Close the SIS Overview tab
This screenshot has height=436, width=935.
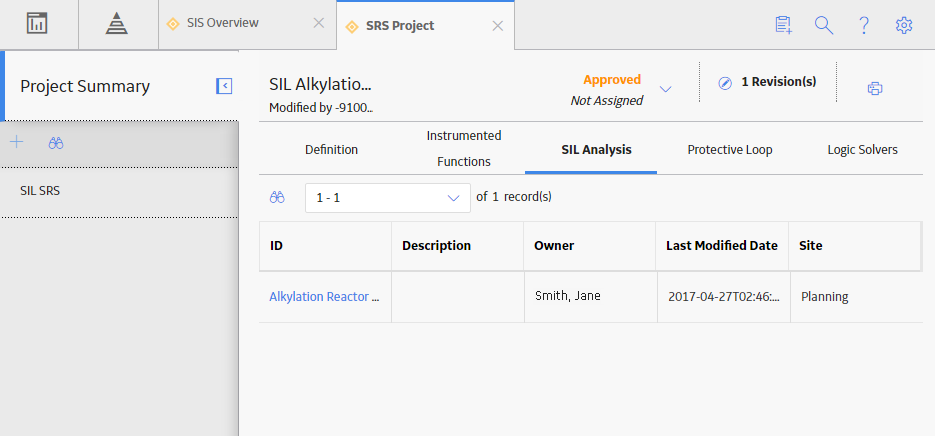click(319, 23)
